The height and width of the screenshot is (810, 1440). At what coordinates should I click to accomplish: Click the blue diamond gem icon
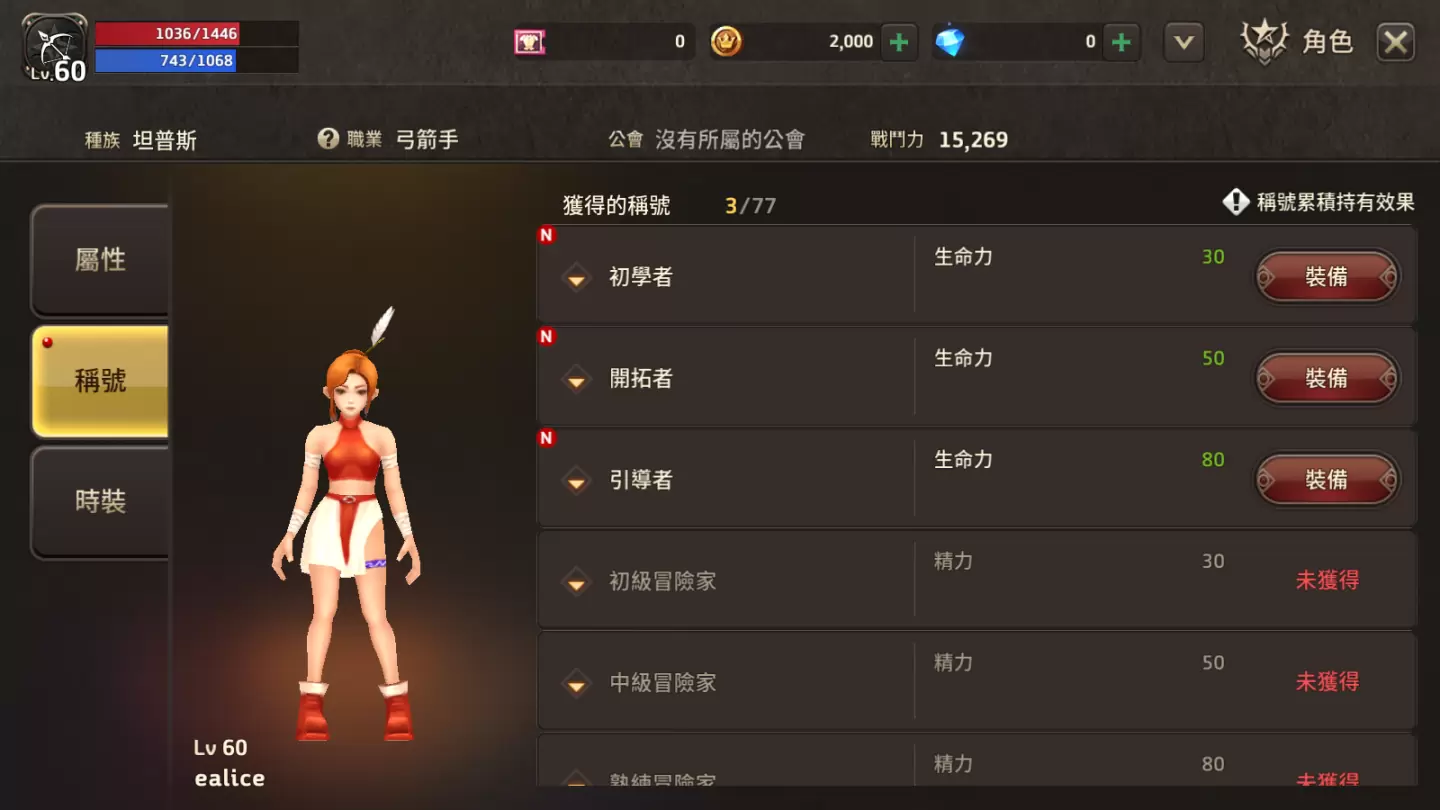[949, 42]
